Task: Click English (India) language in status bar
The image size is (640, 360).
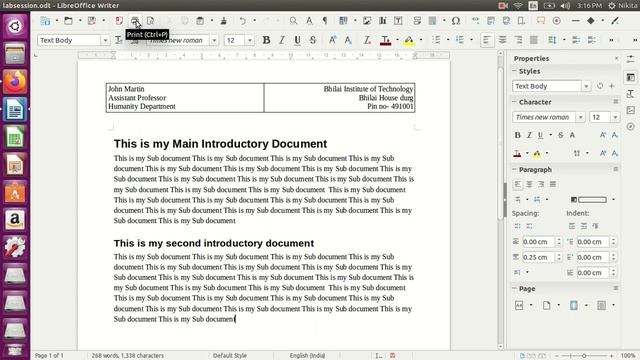Action: (307, 356)
